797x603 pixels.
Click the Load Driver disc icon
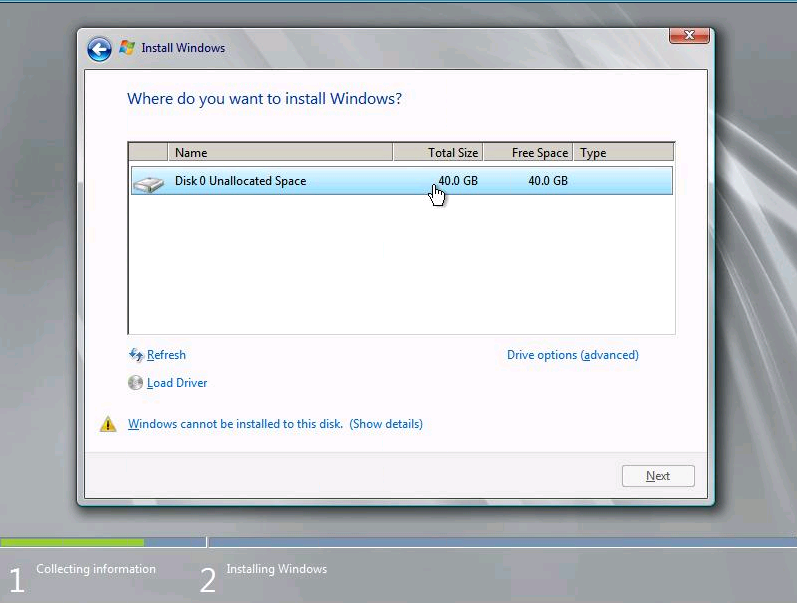[135, 382]
